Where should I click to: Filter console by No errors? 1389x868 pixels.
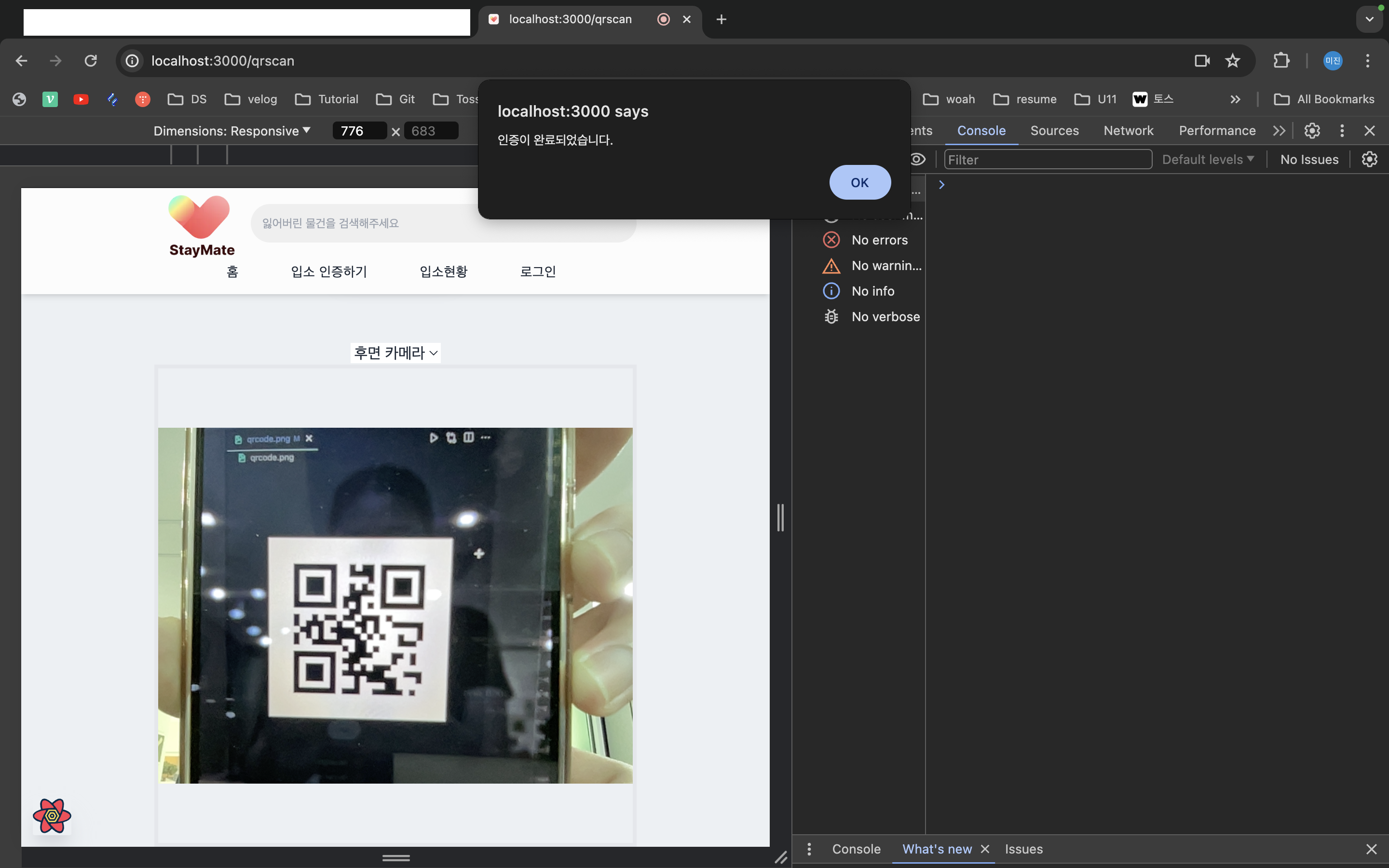(x=879, y=240)
